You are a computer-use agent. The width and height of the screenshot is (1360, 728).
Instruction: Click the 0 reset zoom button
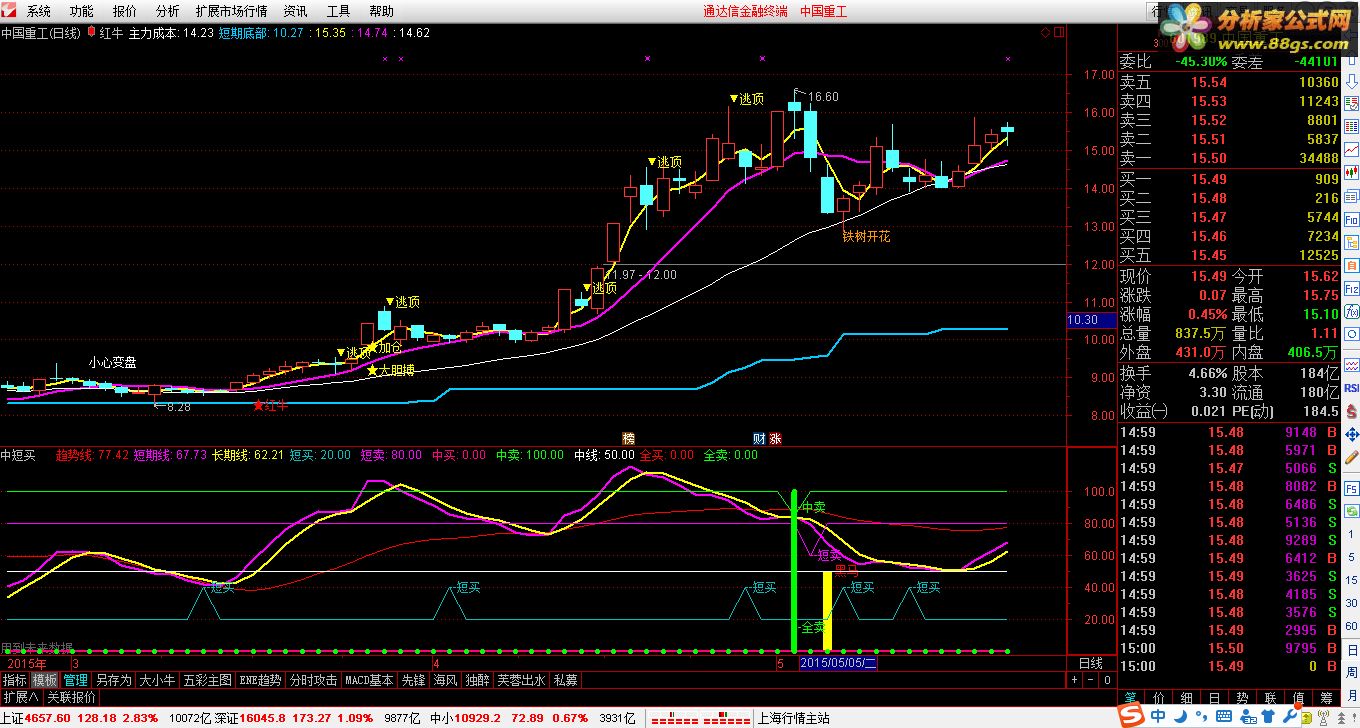point(1106,680)
